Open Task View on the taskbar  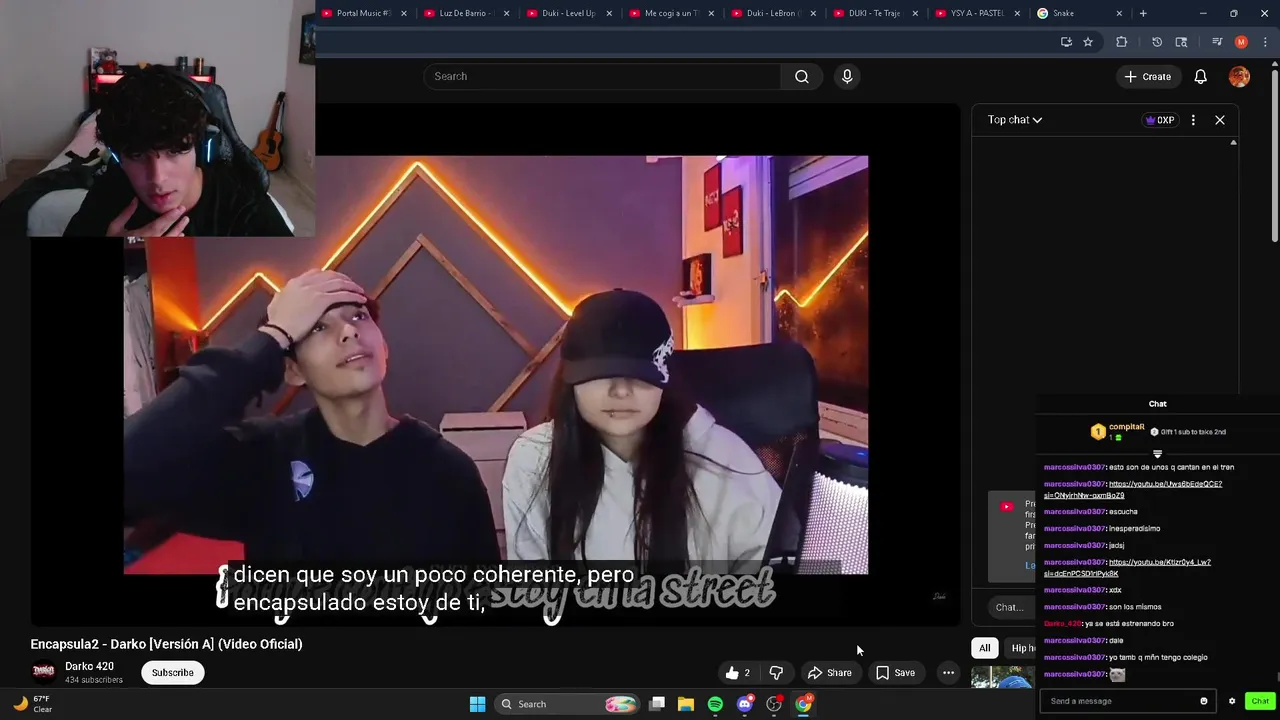(657, 704)
